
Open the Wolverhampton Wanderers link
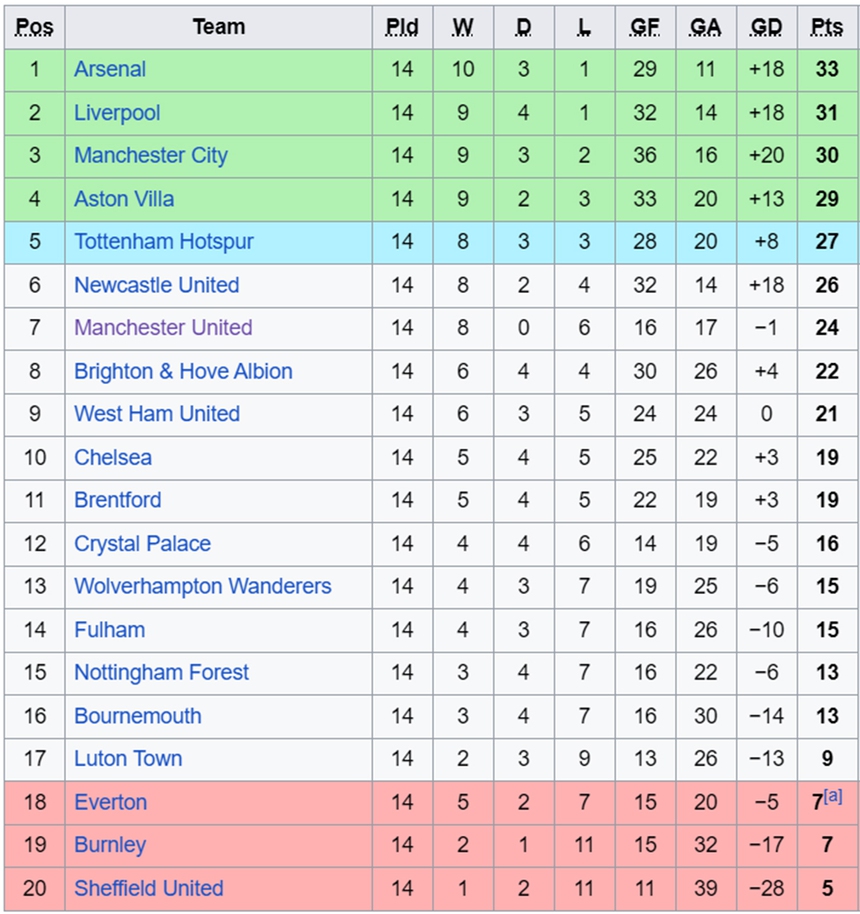[x=203, y=586]
